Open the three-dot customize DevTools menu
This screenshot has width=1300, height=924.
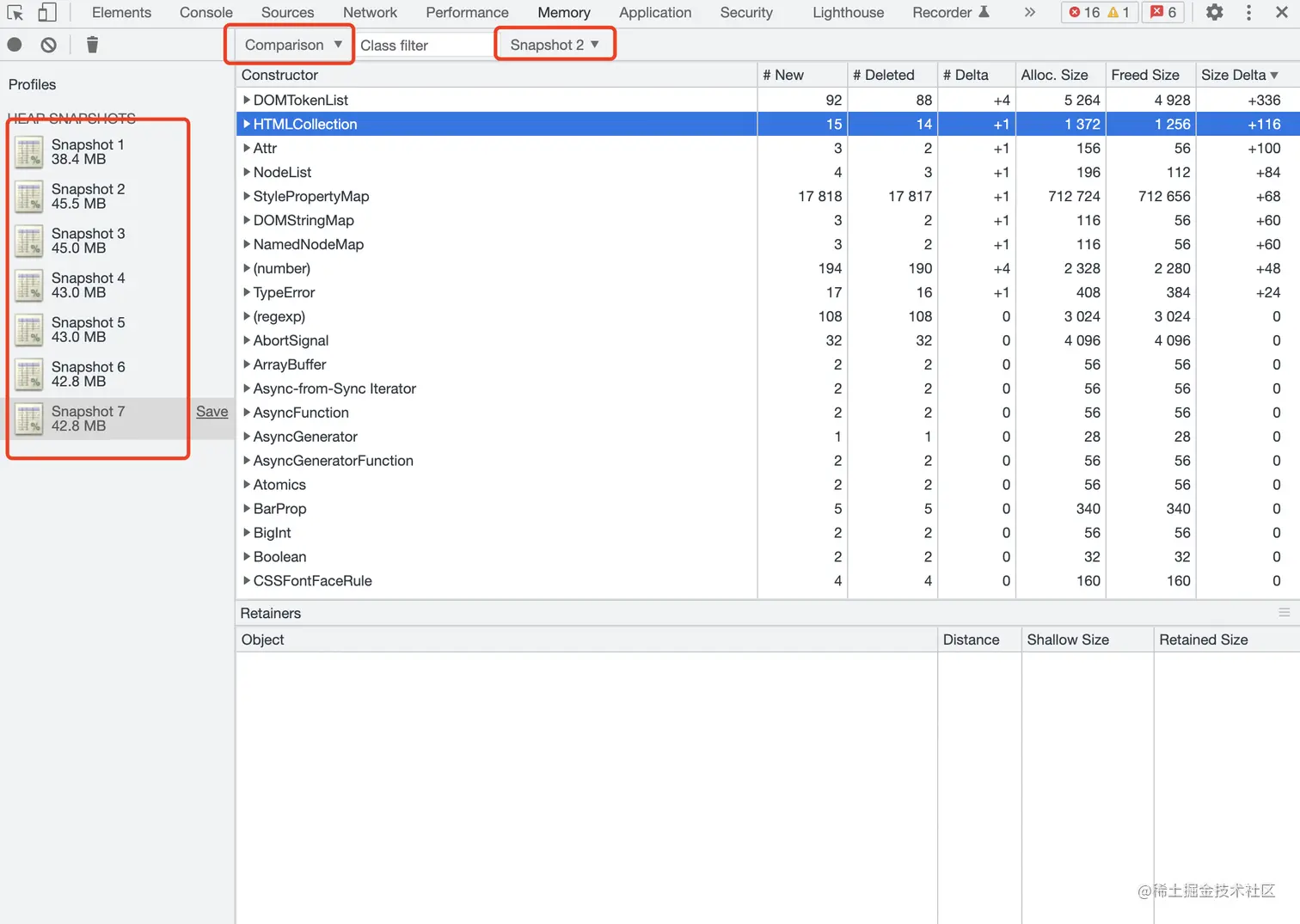[1248, 13]
